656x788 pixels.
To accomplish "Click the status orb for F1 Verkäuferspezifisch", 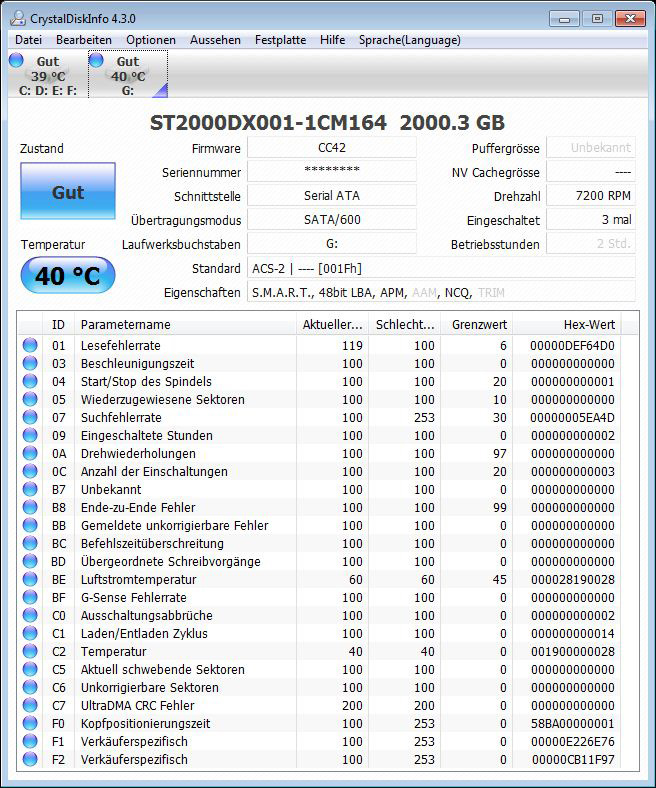I will [30, 741].
